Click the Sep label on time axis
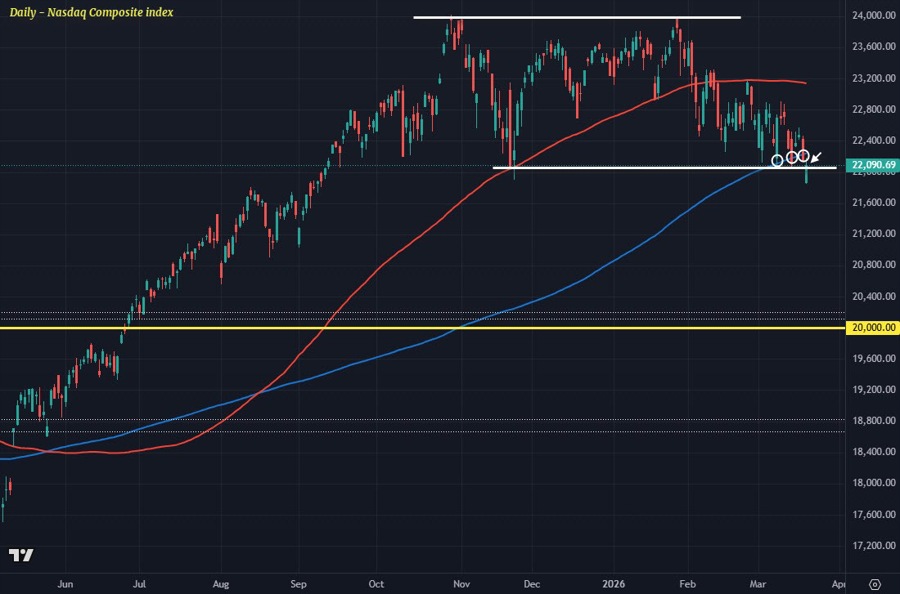 click(x=298, y=582)
